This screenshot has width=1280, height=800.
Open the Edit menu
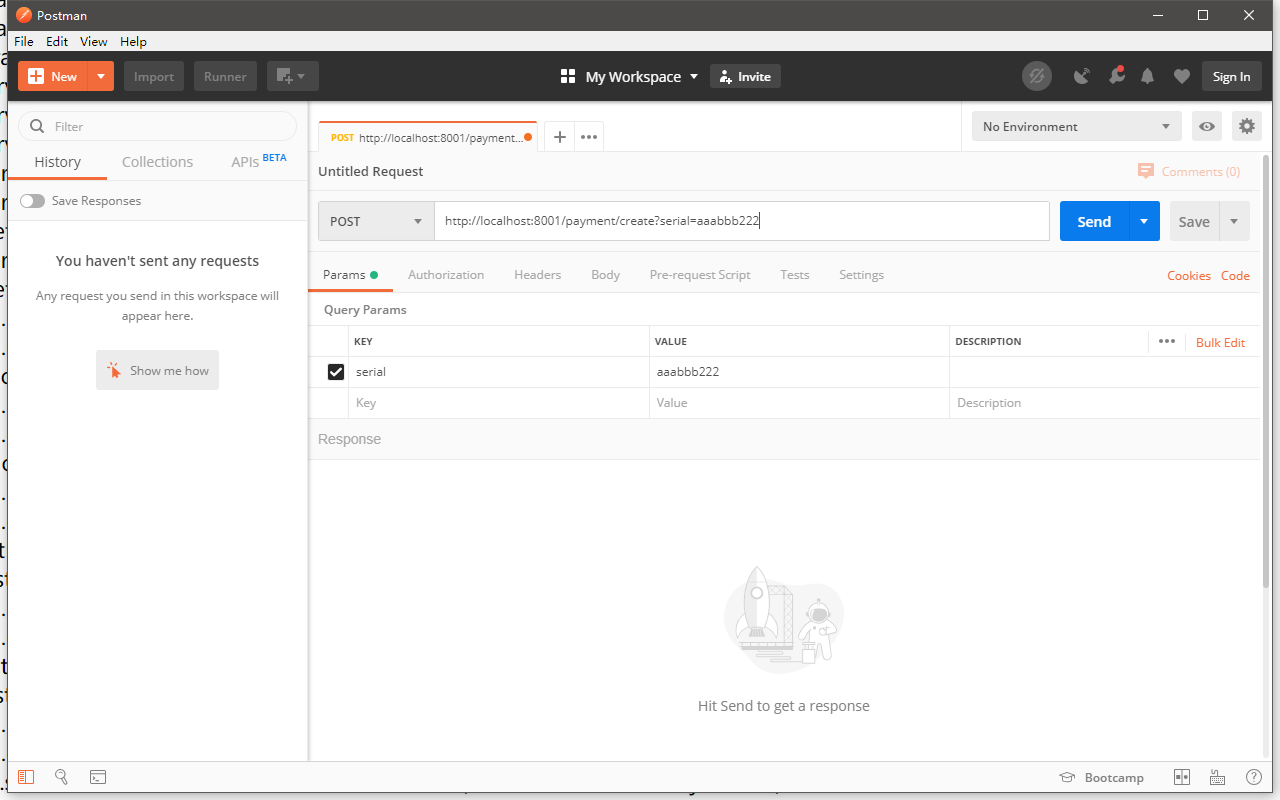click(57, 41)
